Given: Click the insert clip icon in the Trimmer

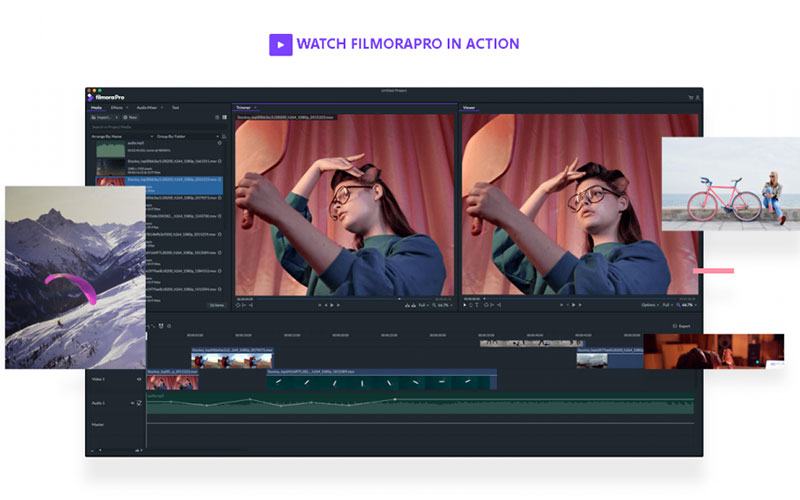Looking at the screenshot, I should (407, 305).
